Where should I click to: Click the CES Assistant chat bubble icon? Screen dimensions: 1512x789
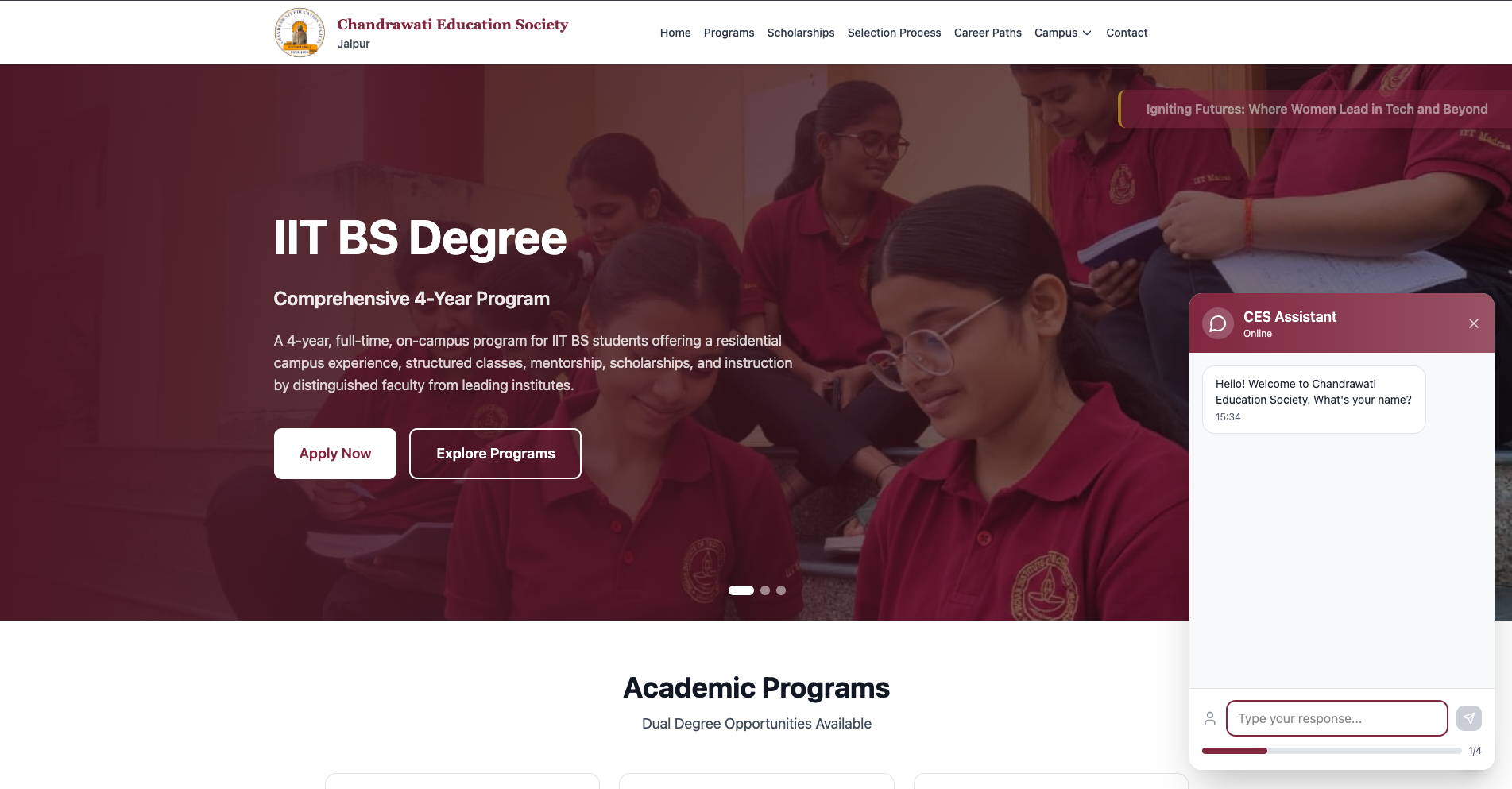pos(1217,323)
